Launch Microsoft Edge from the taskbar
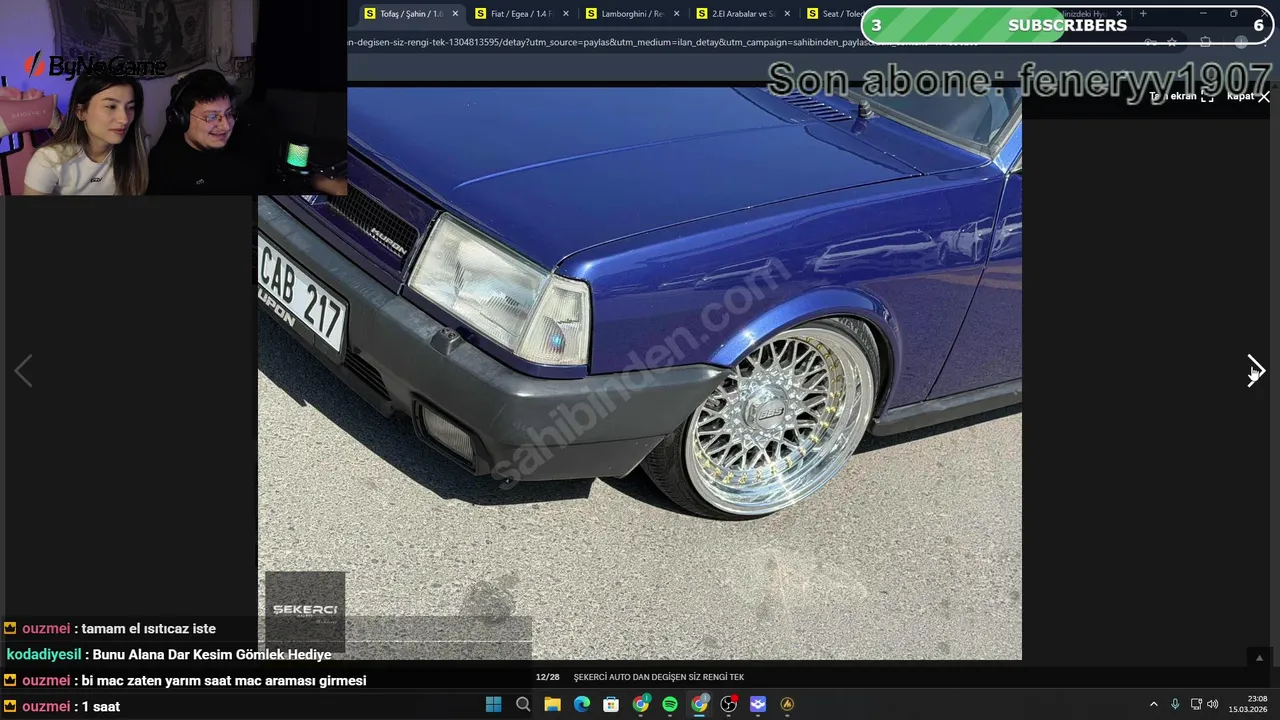Image resolution: width=1280 pixels, height=720 pixels. pos(581,704)
